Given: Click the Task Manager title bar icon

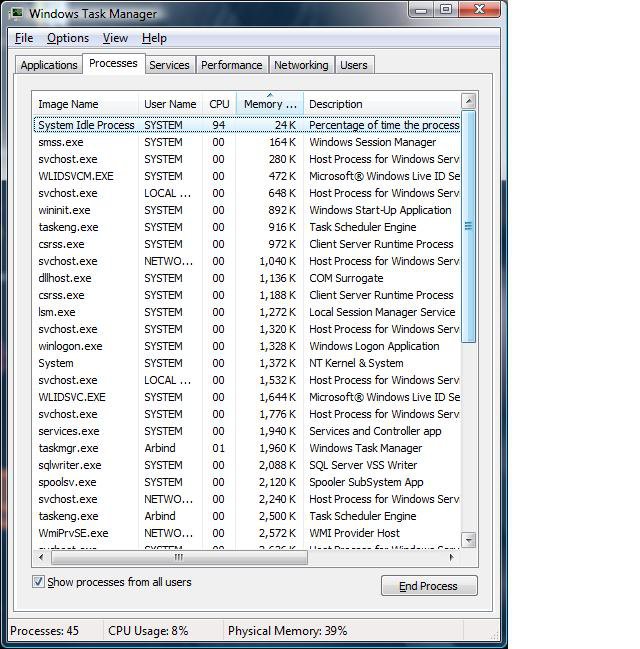Looking at the screenshot, I should coord(17,13).
